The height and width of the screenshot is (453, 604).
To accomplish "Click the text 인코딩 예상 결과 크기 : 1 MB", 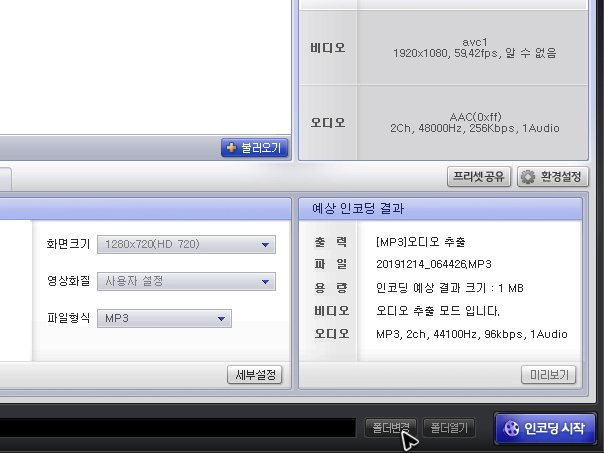I will (x=450, y=288).
